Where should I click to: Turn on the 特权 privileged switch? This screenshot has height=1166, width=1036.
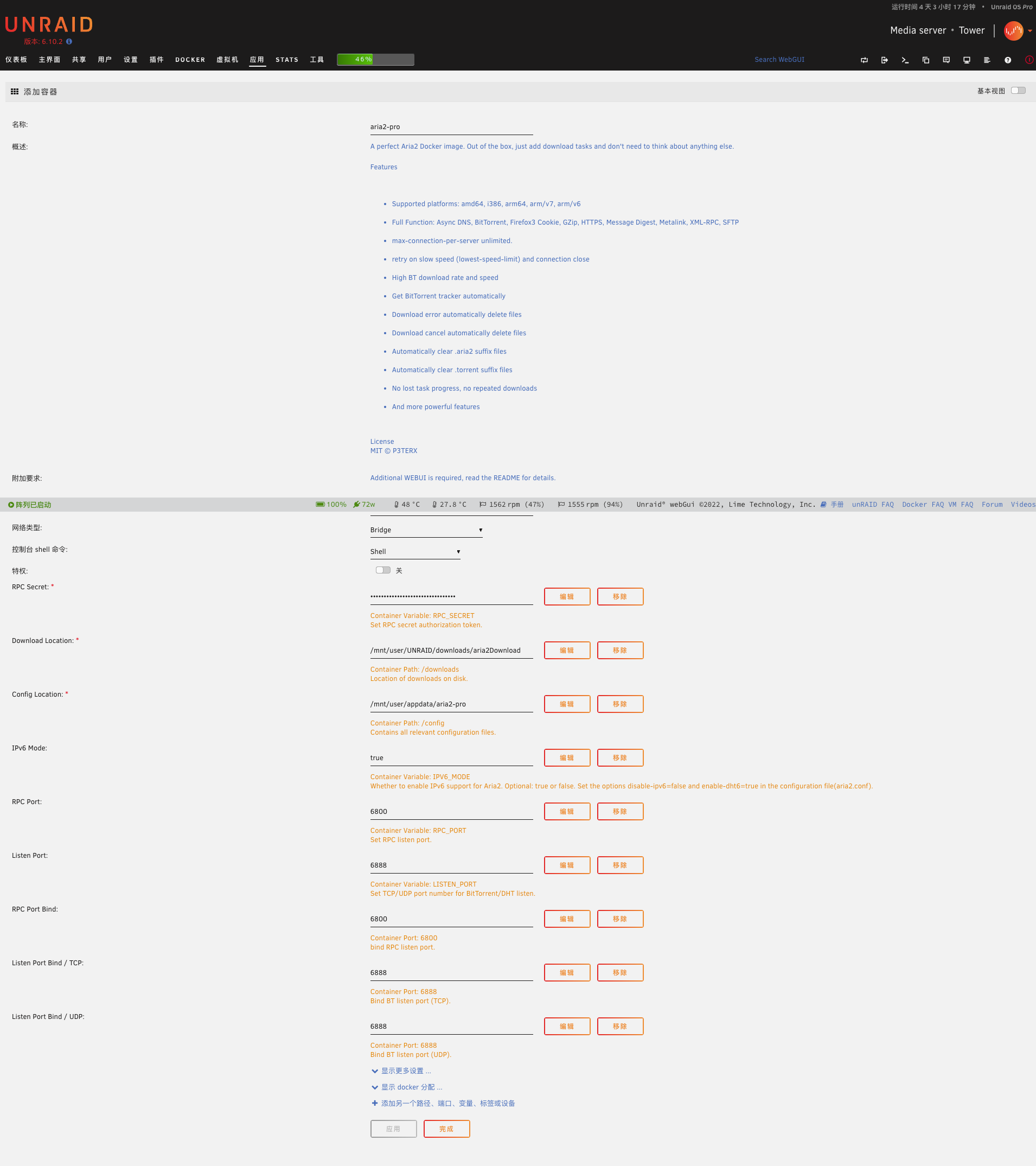point(382,569)
